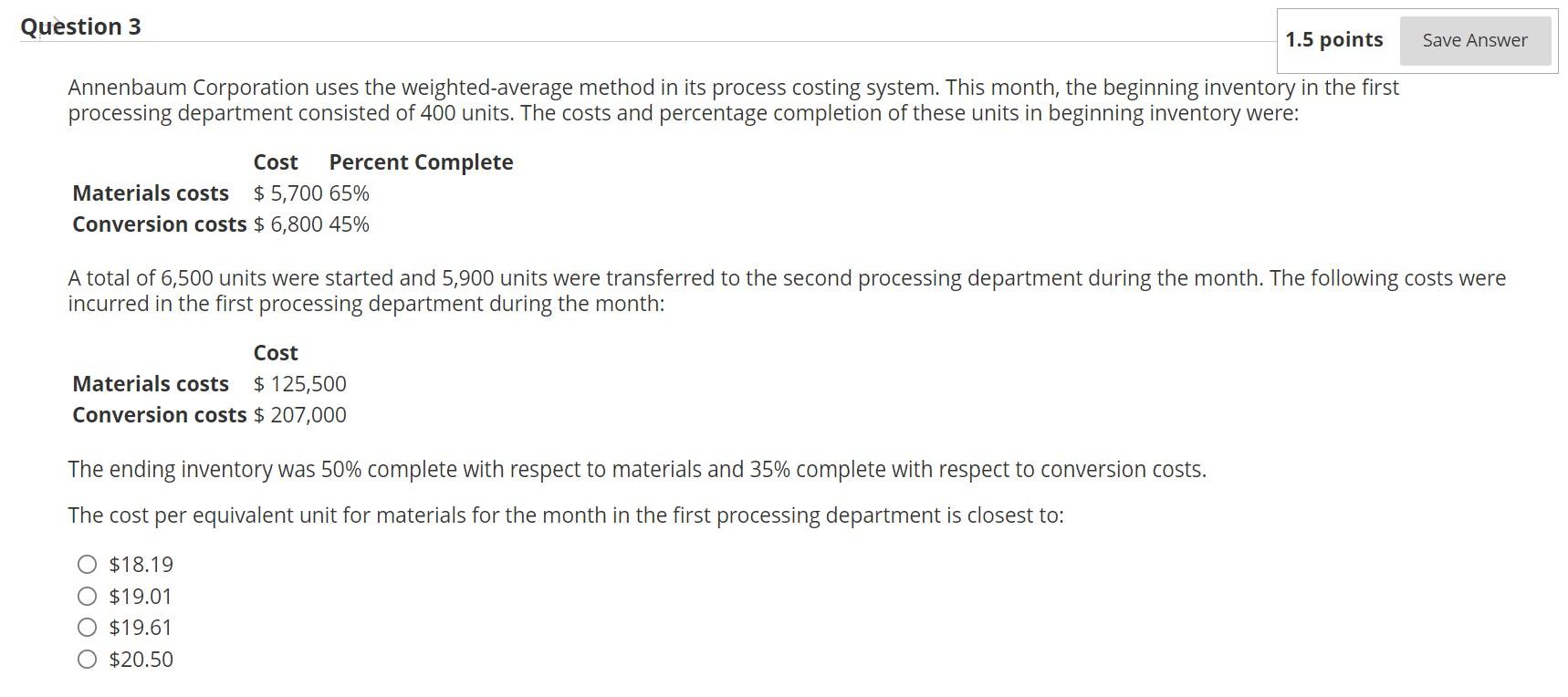Image resolution: width=1568 pixels, height=697 pixels.
Task: Click the $ 6,800 value
Action: (x=287, y=224)
